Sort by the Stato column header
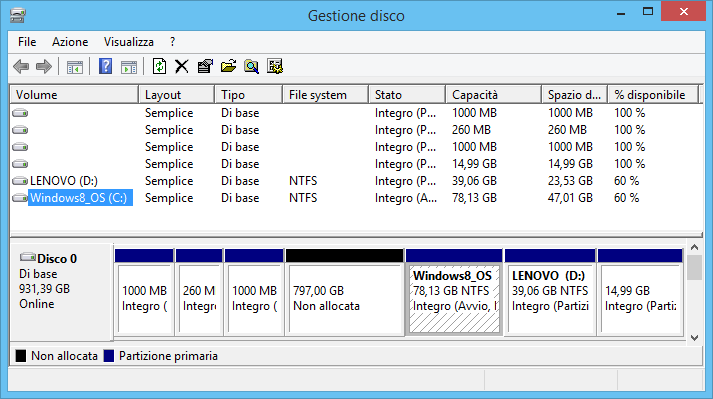Screen dimensions: 713x399 (x=407, y=95)
